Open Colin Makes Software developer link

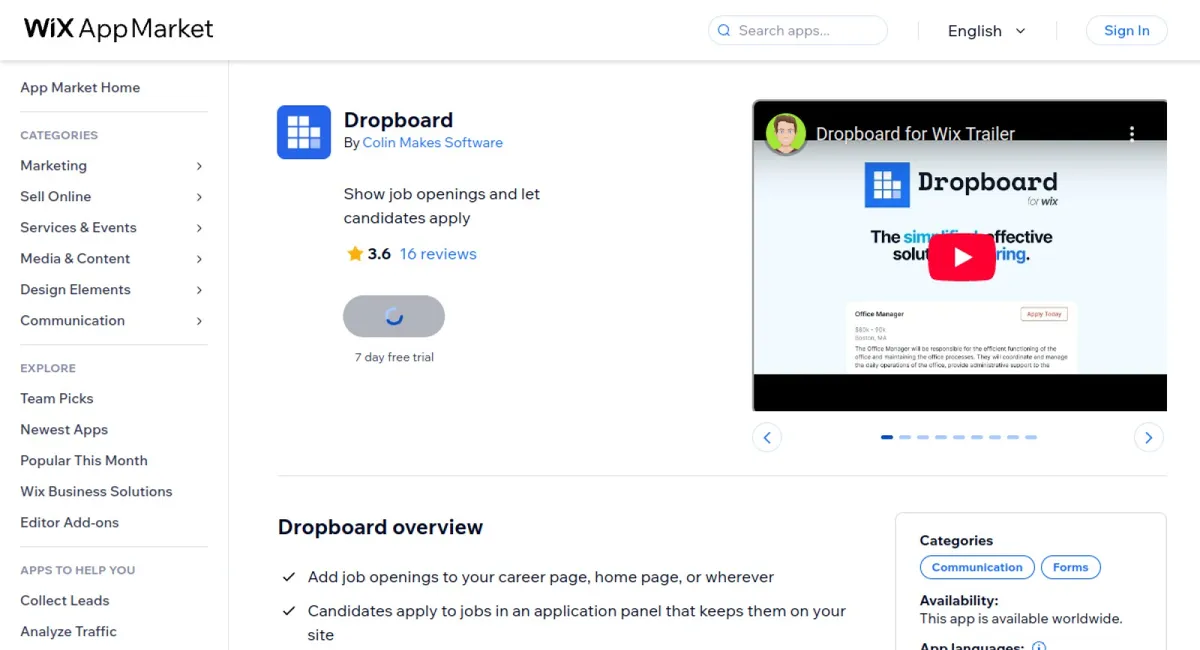433,143
